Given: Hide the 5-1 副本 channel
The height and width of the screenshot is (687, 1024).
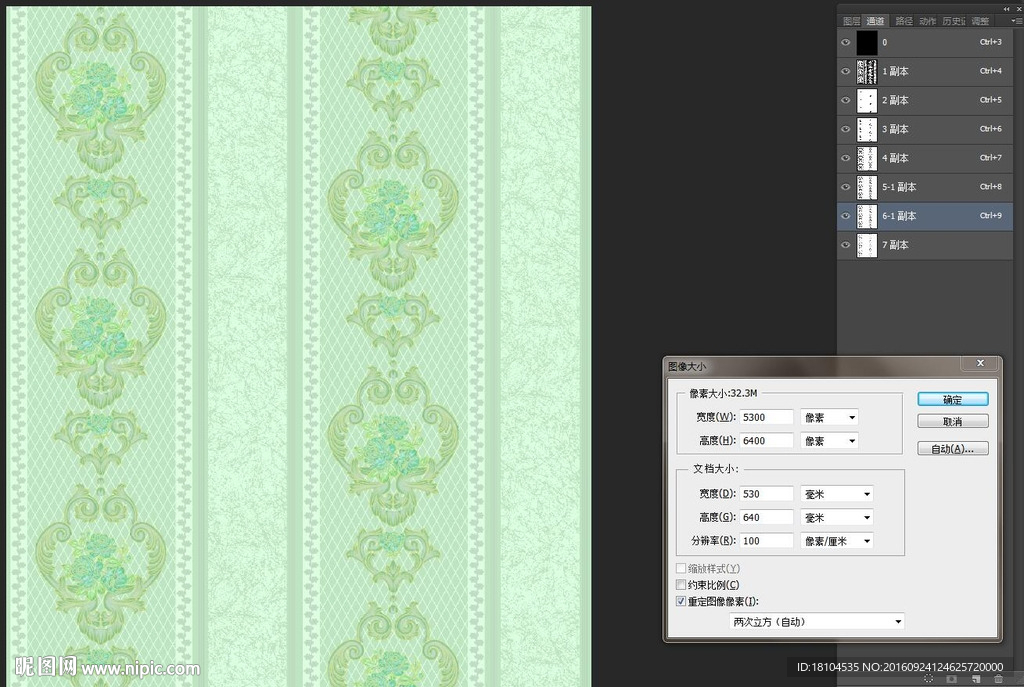Looking at the screenshot, I should [846, 187].
